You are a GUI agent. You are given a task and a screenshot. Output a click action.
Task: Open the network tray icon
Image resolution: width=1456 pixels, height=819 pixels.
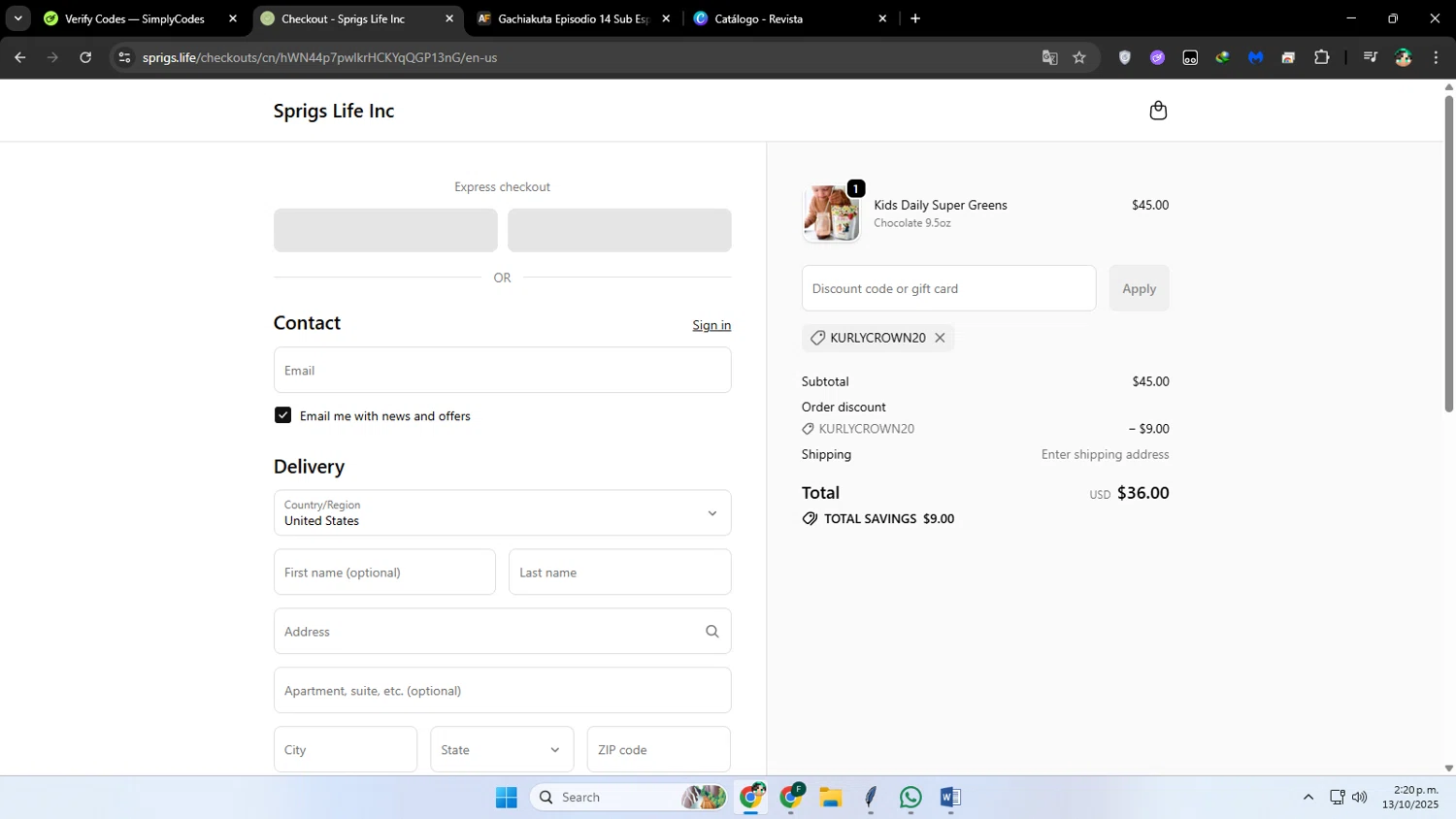pos(1337,798)
